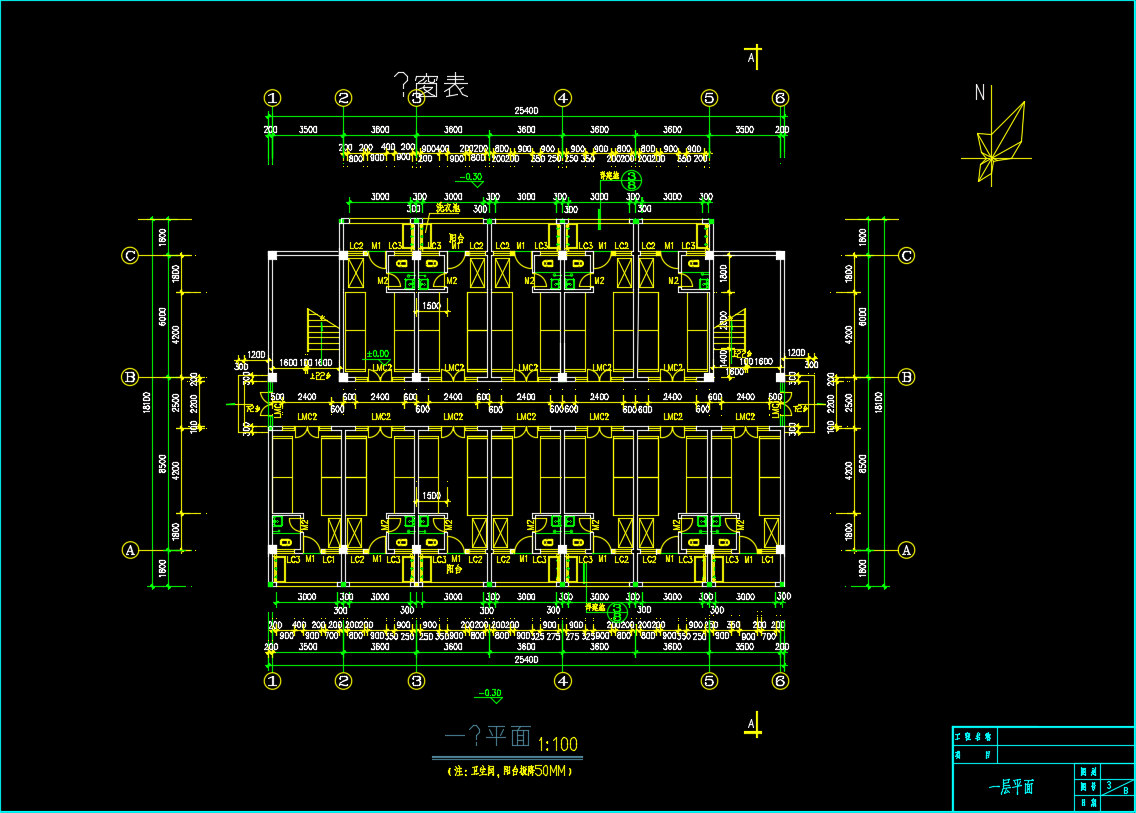1136x813 pixels.
Task: Click axis bubble B left of the plan
Action: 130,377
